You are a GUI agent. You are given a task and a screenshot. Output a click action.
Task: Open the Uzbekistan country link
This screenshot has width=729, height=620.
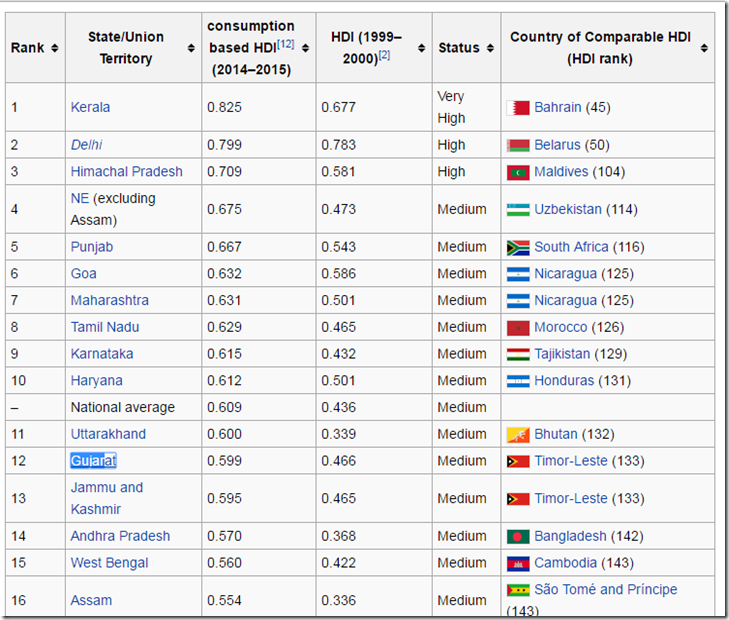pos(568,210)
